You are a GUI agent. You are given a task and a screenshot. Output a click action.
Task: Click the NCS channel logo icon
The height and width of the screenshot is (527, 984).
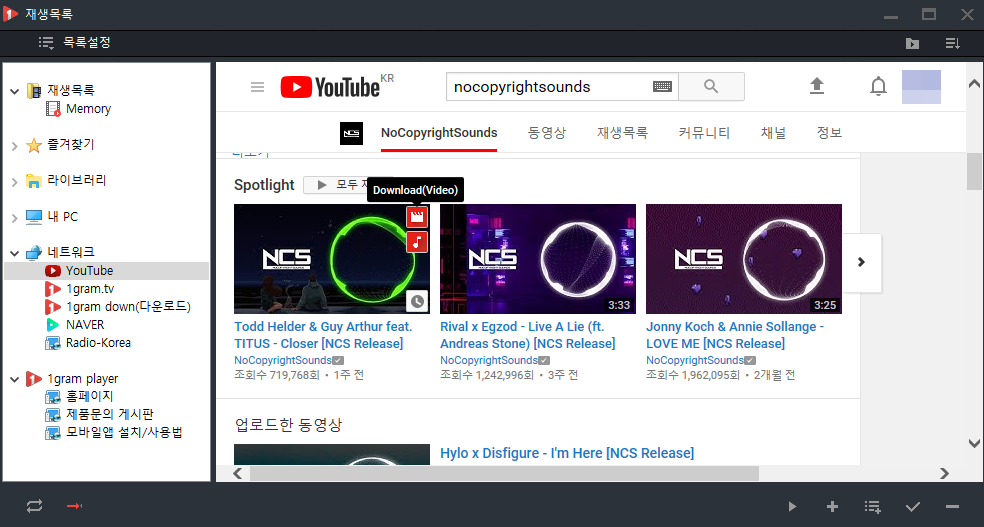(x=351, y=134)
